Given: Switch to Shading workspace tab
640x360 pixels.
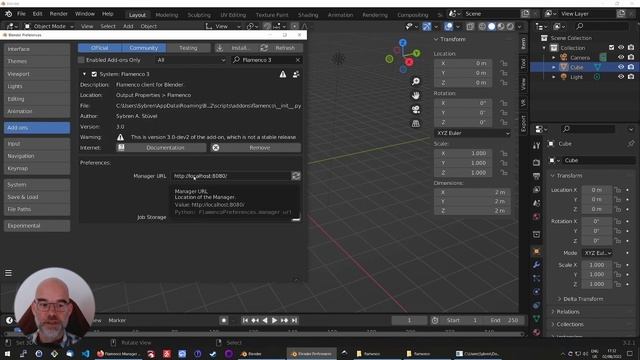Looking at the screenshot, I should pyautogui.click(x=308, y=15).
